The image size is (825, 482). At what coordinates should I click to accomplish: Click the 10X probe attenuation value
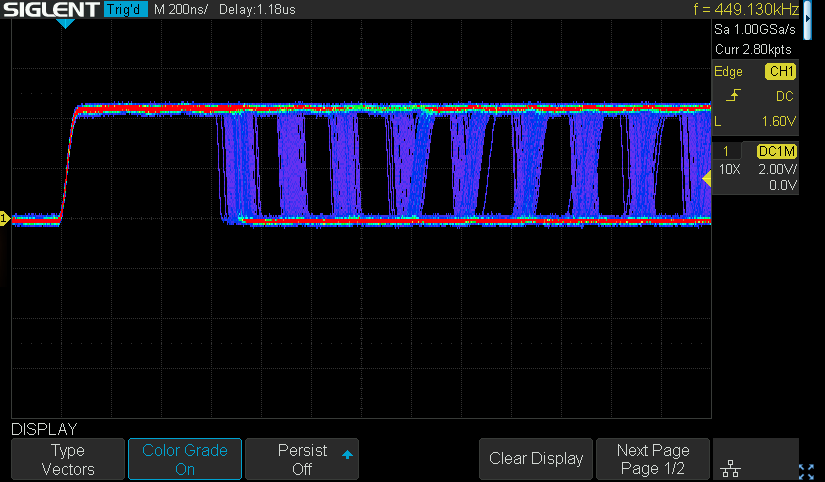729,169
